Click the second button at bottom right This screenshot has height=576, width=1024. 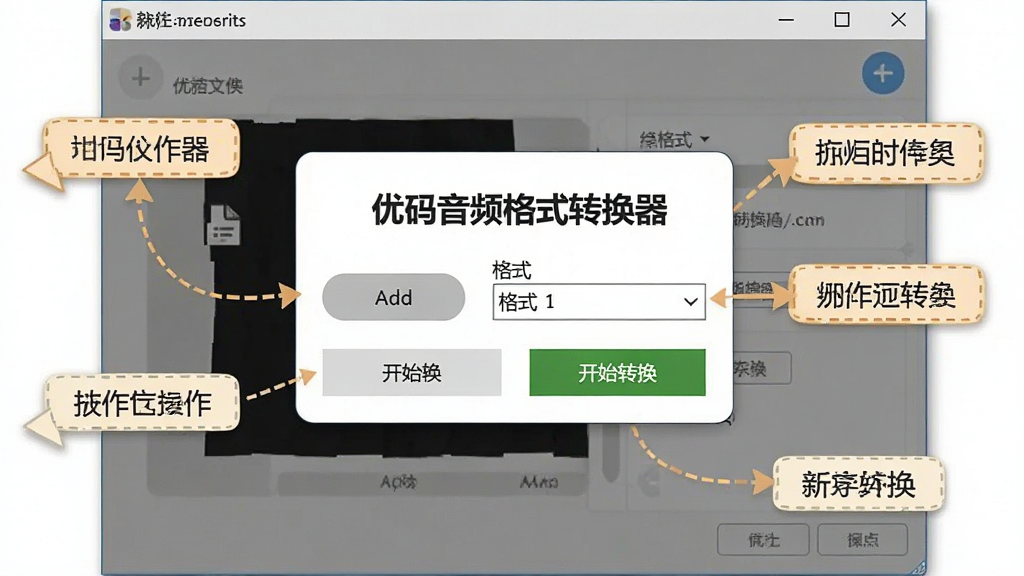pos(863,539)
